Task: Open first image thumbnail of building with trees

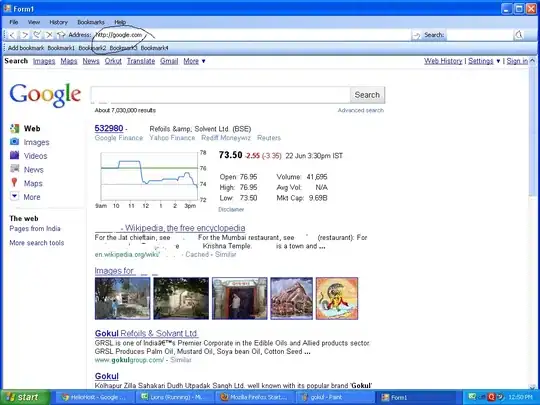Action: tap(123, 298)
